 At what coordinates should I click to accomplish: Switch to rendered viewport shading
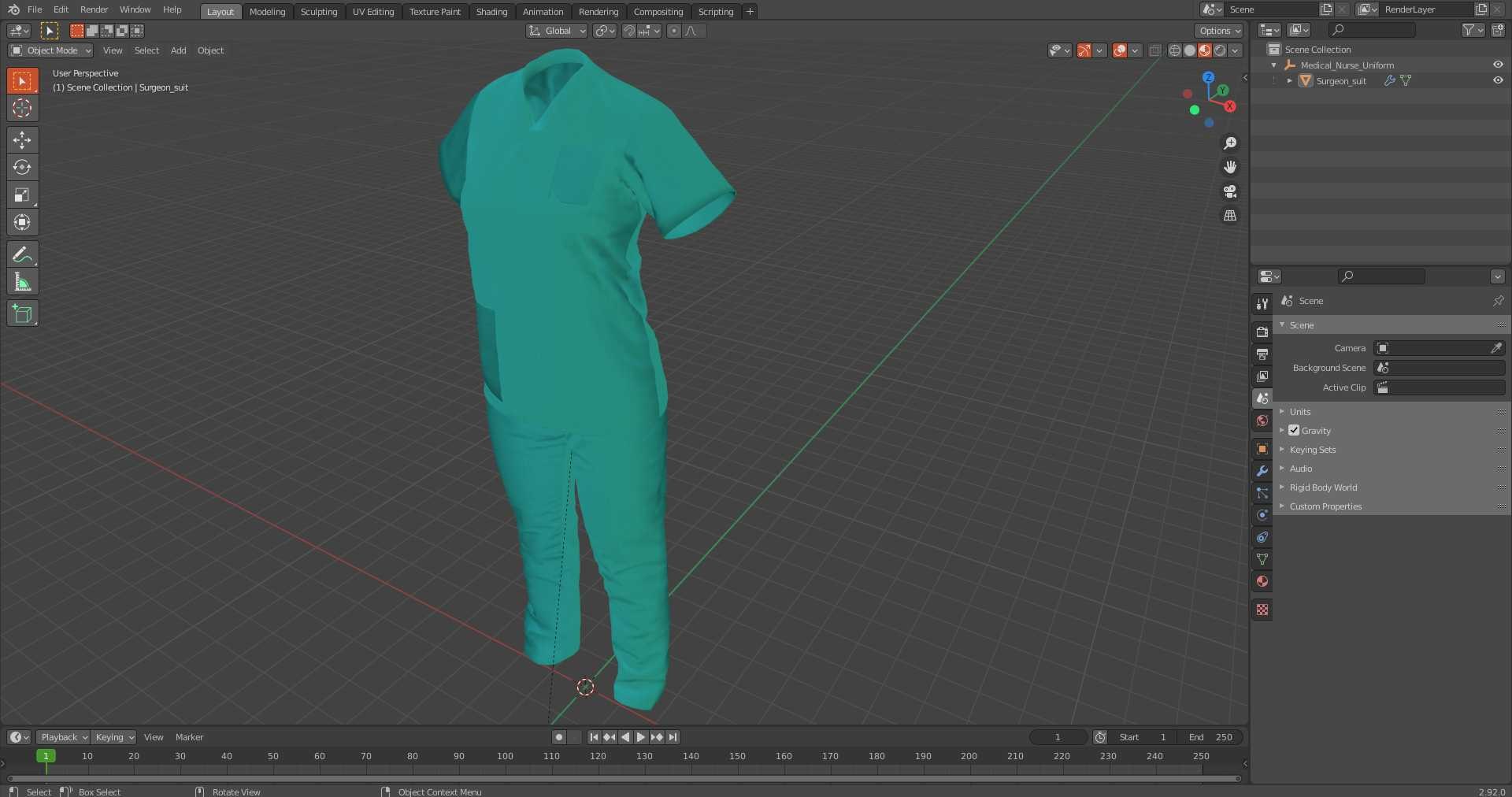1220,50
